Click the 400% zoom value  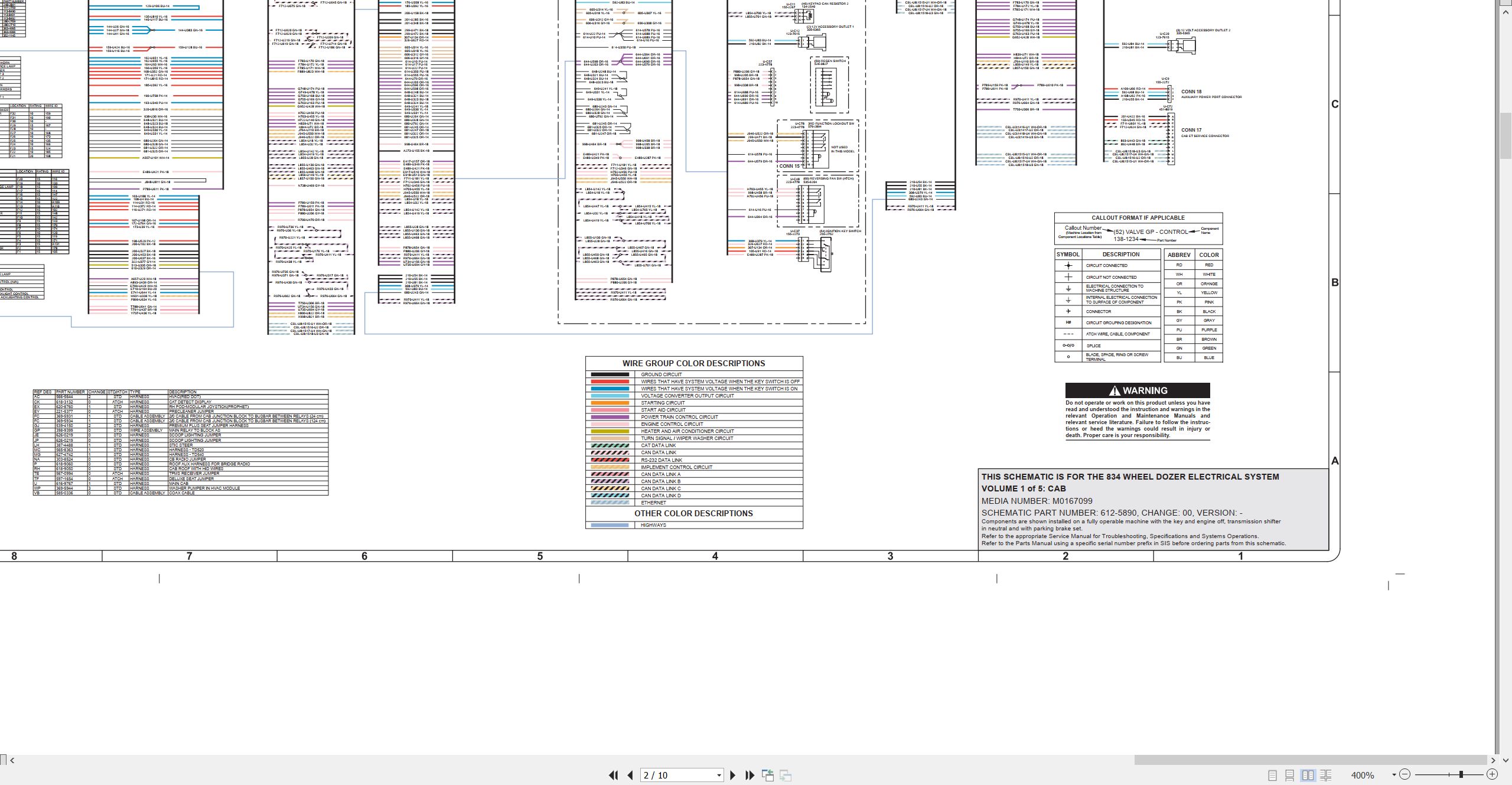point(1363,775)
